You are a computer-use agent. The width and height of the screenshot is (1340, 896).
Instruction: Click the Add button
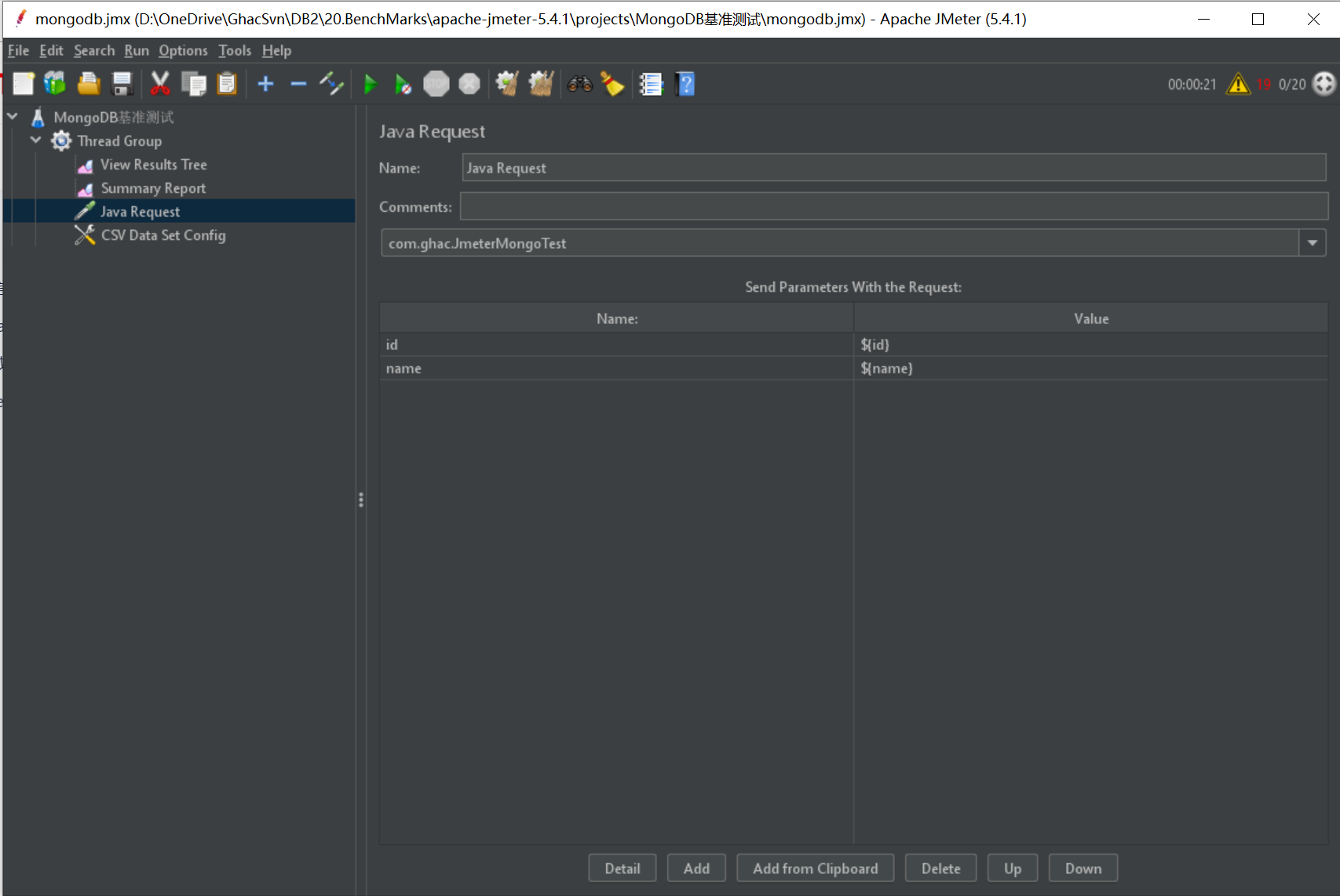(696, 869)
